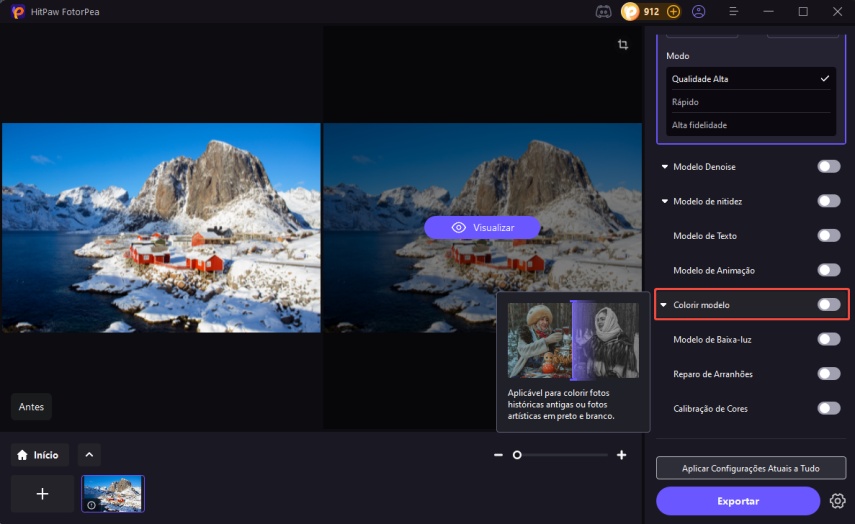Close the HitPaw FotorPea window

838,11
